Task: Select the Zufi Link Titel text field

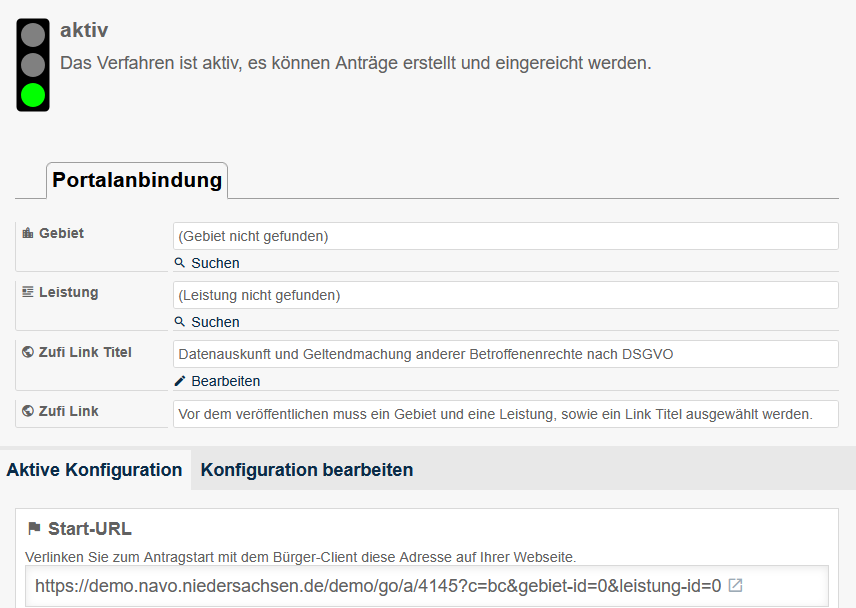Action: (x=505, y=354)
